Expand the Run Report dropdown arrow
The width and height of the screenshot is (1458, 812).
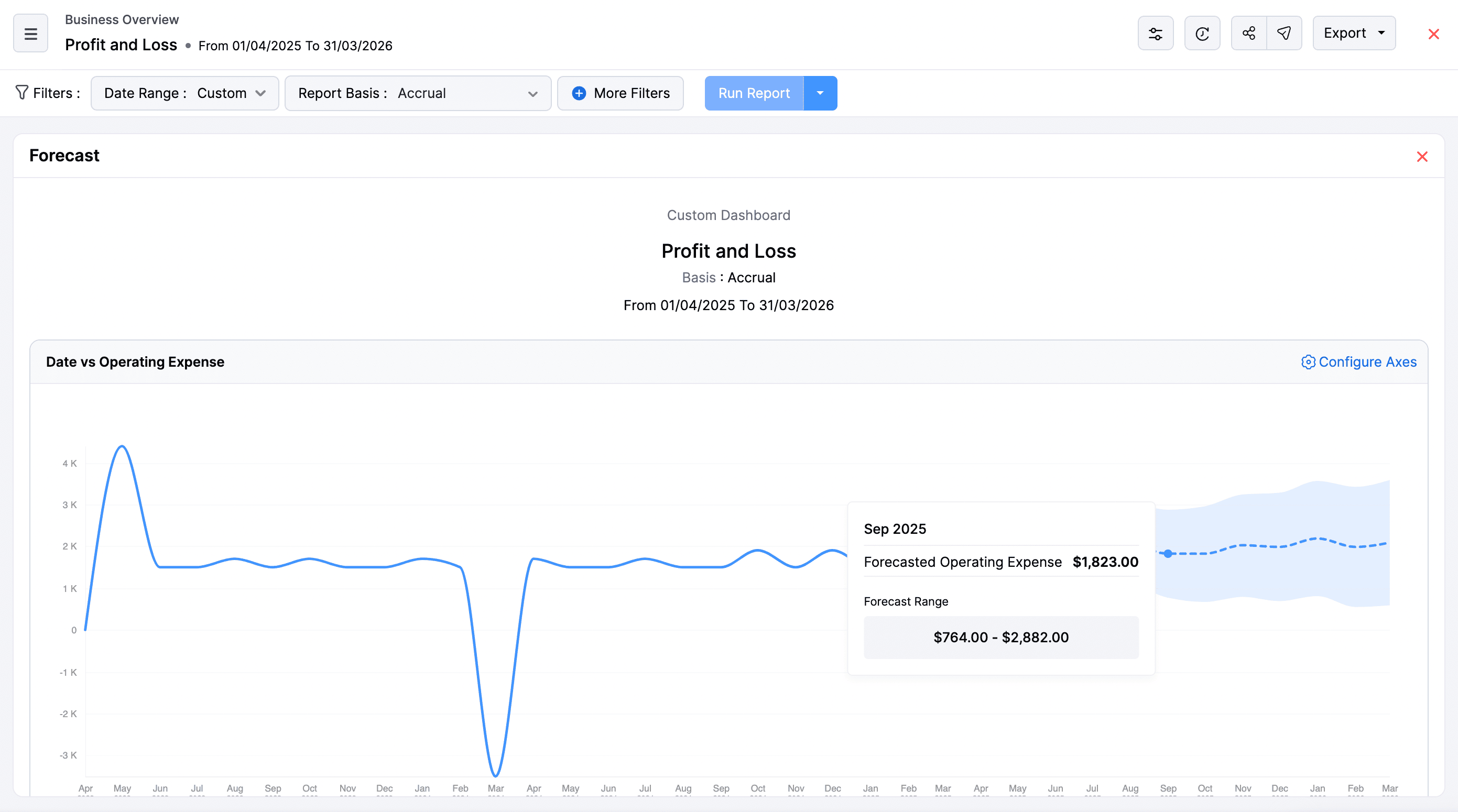(820, 93)
